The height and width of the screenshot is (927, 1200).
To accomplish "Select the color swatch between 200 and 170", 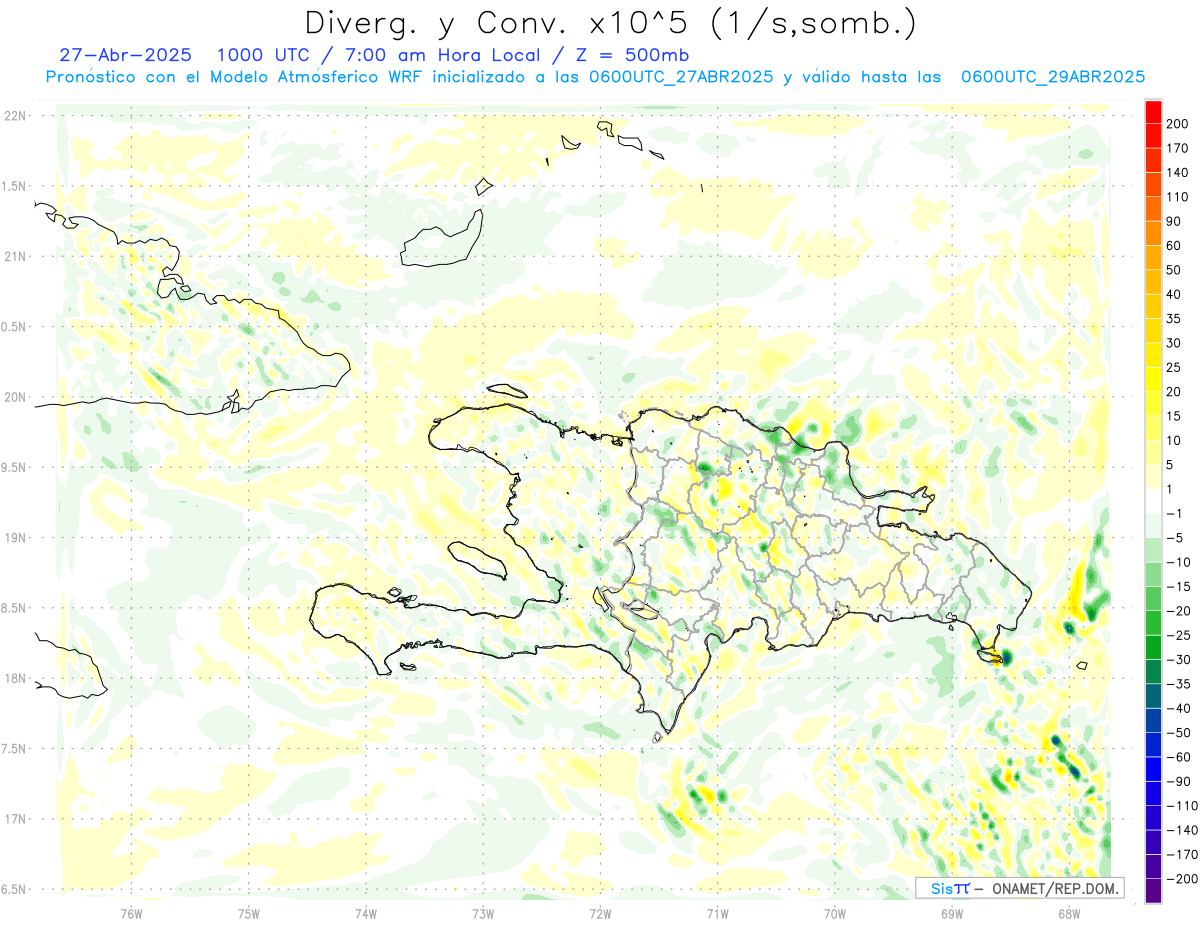I will [1153, 135].
